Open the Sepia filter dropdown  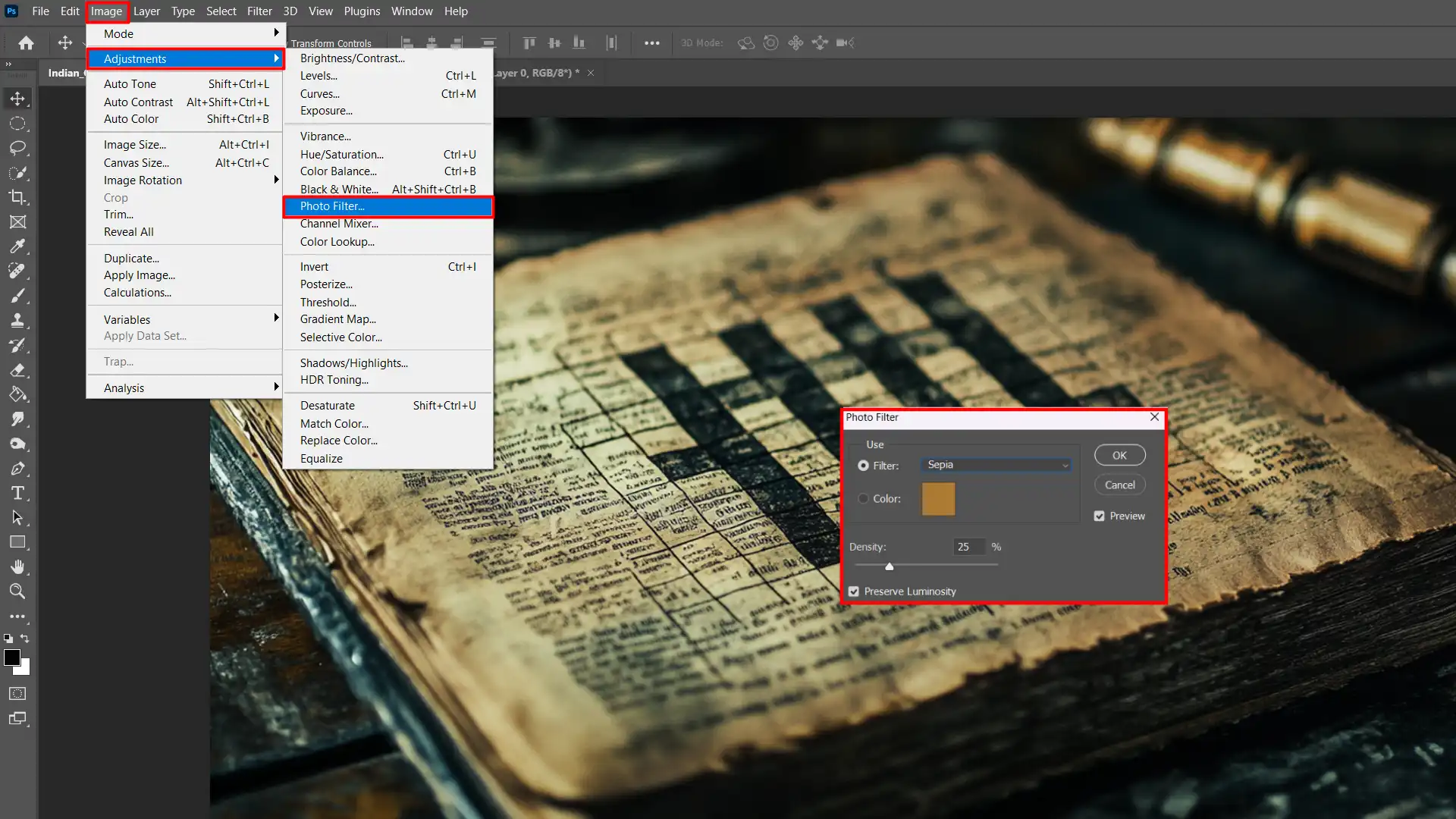pos(1064,464)
